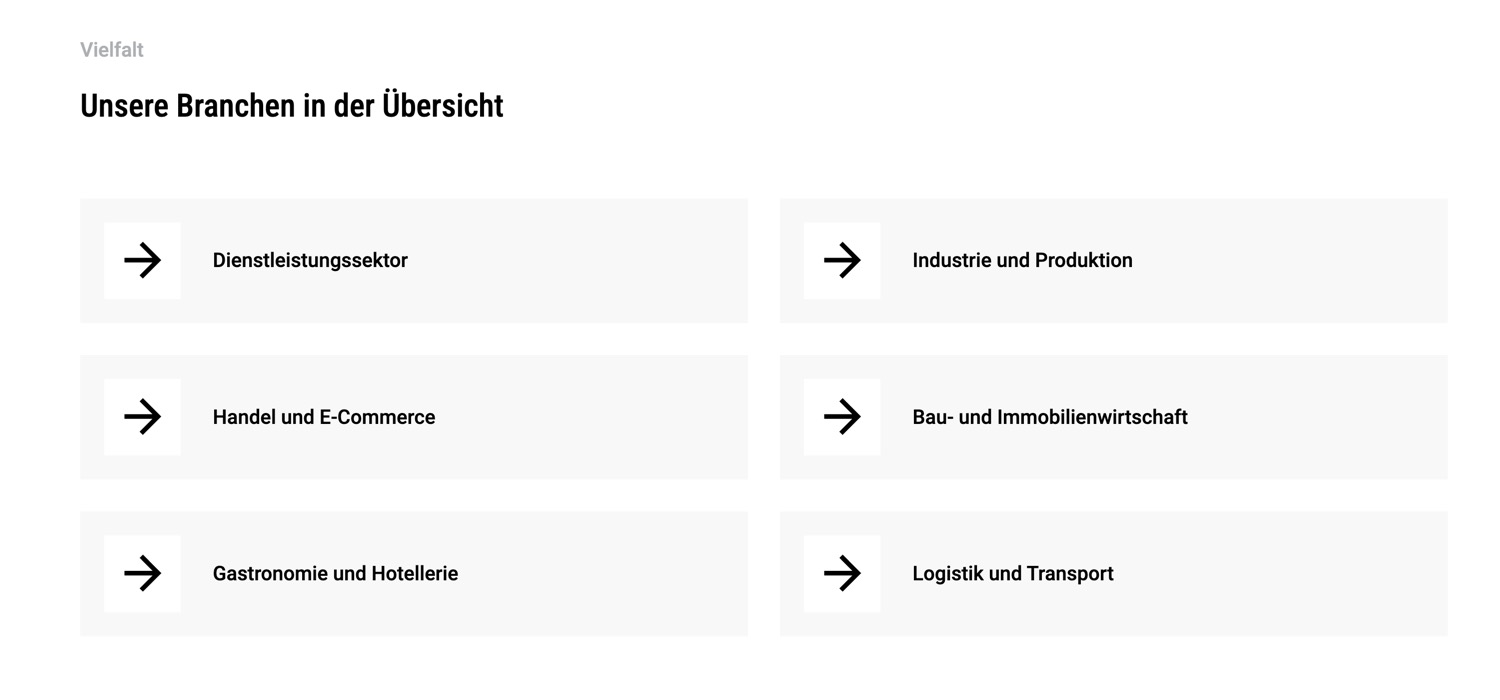This screenshot has height=700, width=1500.
Task: Select the arrow icon beside Gastronomie und Hotellerie
Action: (x=142, y=574)
